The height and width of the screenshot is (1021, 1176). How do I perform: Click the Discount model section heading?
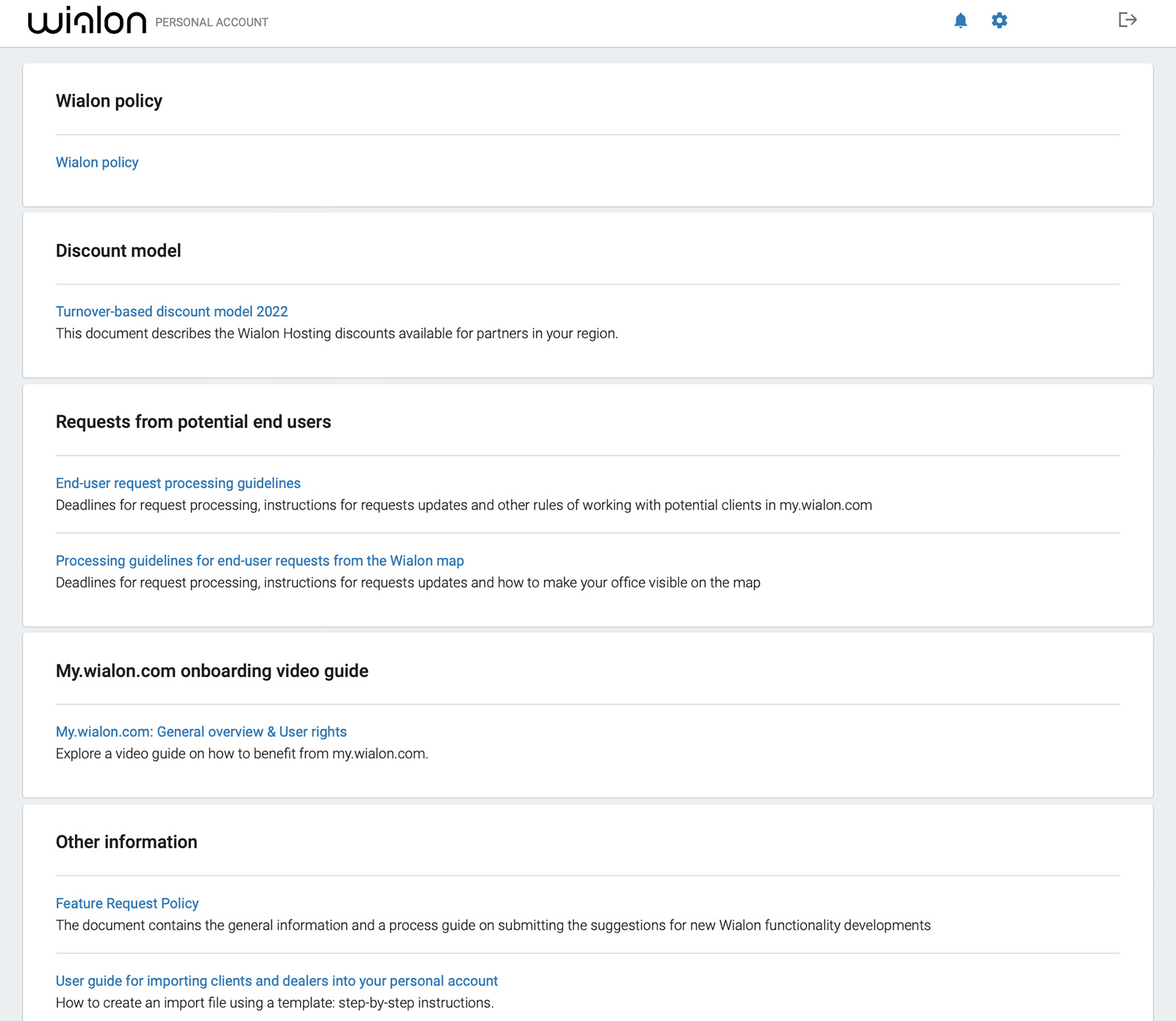pyautogui.click(x=118, y=251)
